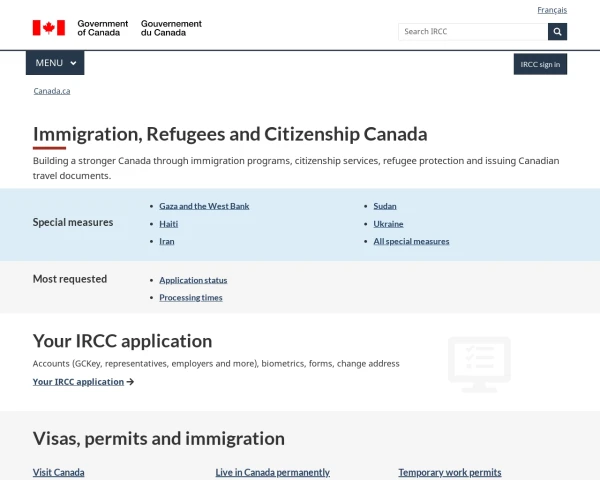Click the Immigration, Refugees and Citizenship Canada heading
This screenshot has height=480, width=600.
click(230, 134)
